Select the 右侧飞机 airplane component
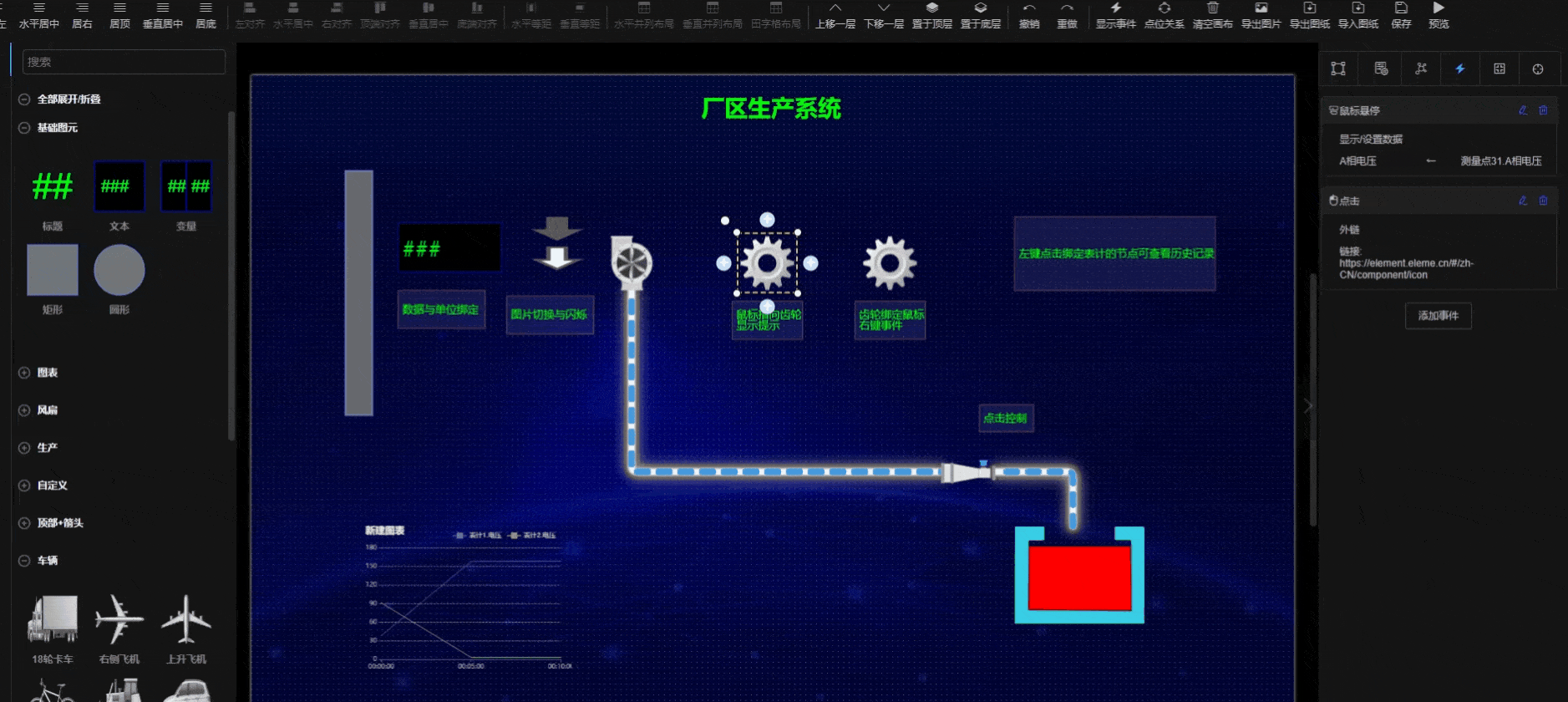The height and width of the screenshot is (702, 1568). pyautogui.click(x=119, y=628)
